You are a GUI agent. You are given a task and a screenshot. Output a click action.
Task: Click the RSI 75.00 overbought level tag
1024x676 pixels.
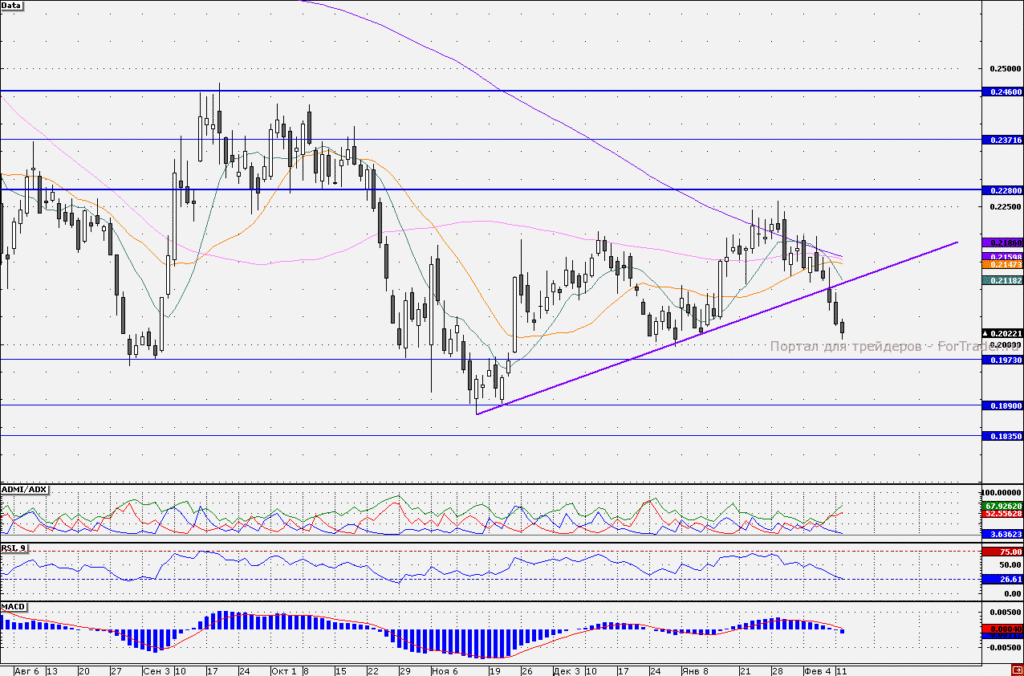tap(1002, 552)
